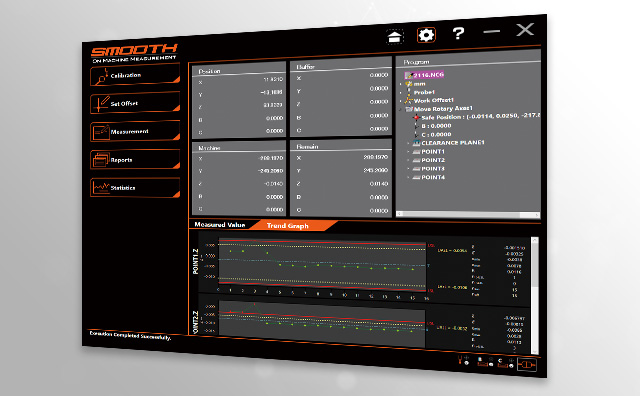Click the Calibration probe icon
This screenshot has width=640, height=396.
click(x=100, y=77)
